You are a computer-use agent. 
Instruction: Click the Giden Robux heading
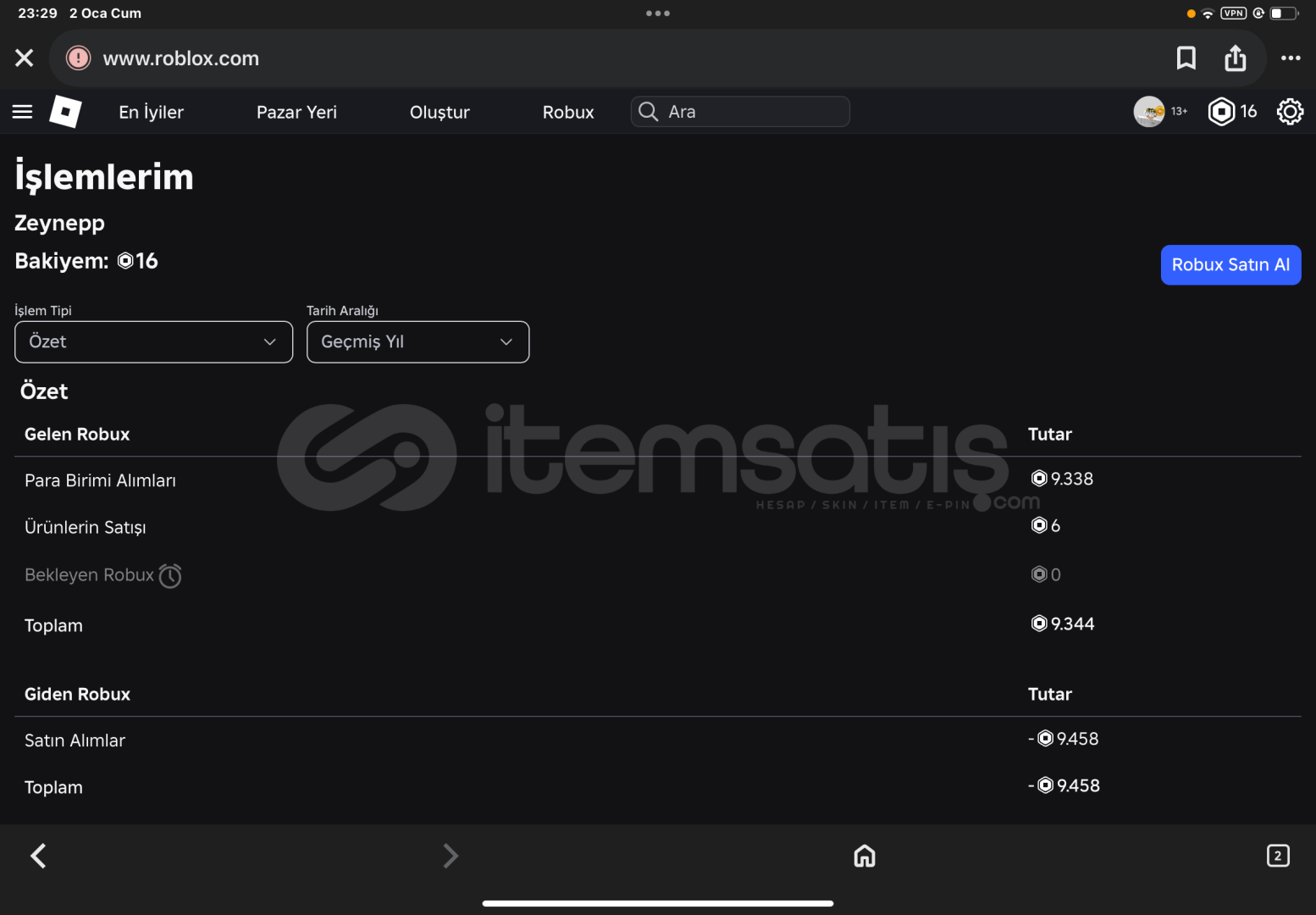pyautogui.click(x=77, y=695)
